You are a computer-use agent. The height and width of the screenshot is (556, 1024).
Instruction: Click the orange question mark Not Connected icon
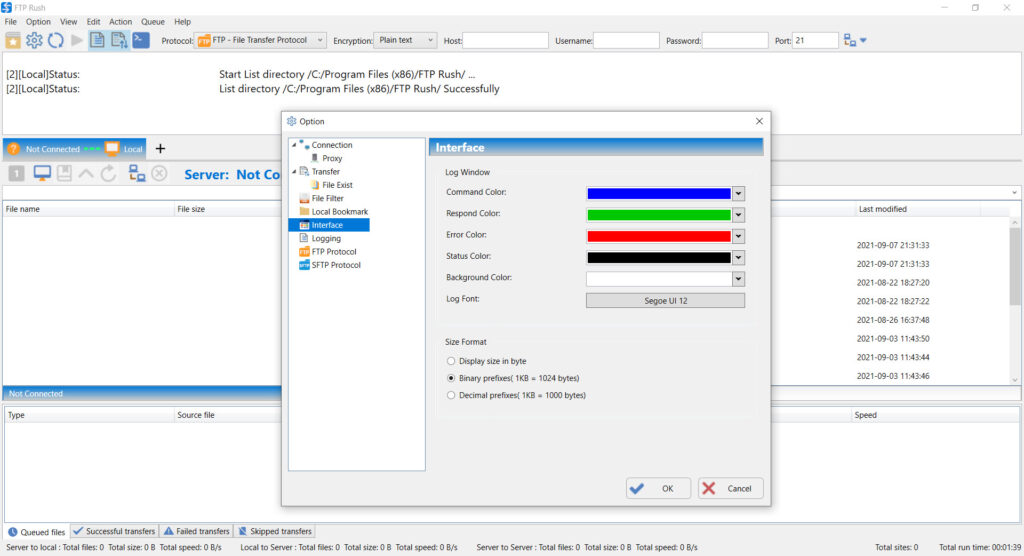tap(14, 149)
